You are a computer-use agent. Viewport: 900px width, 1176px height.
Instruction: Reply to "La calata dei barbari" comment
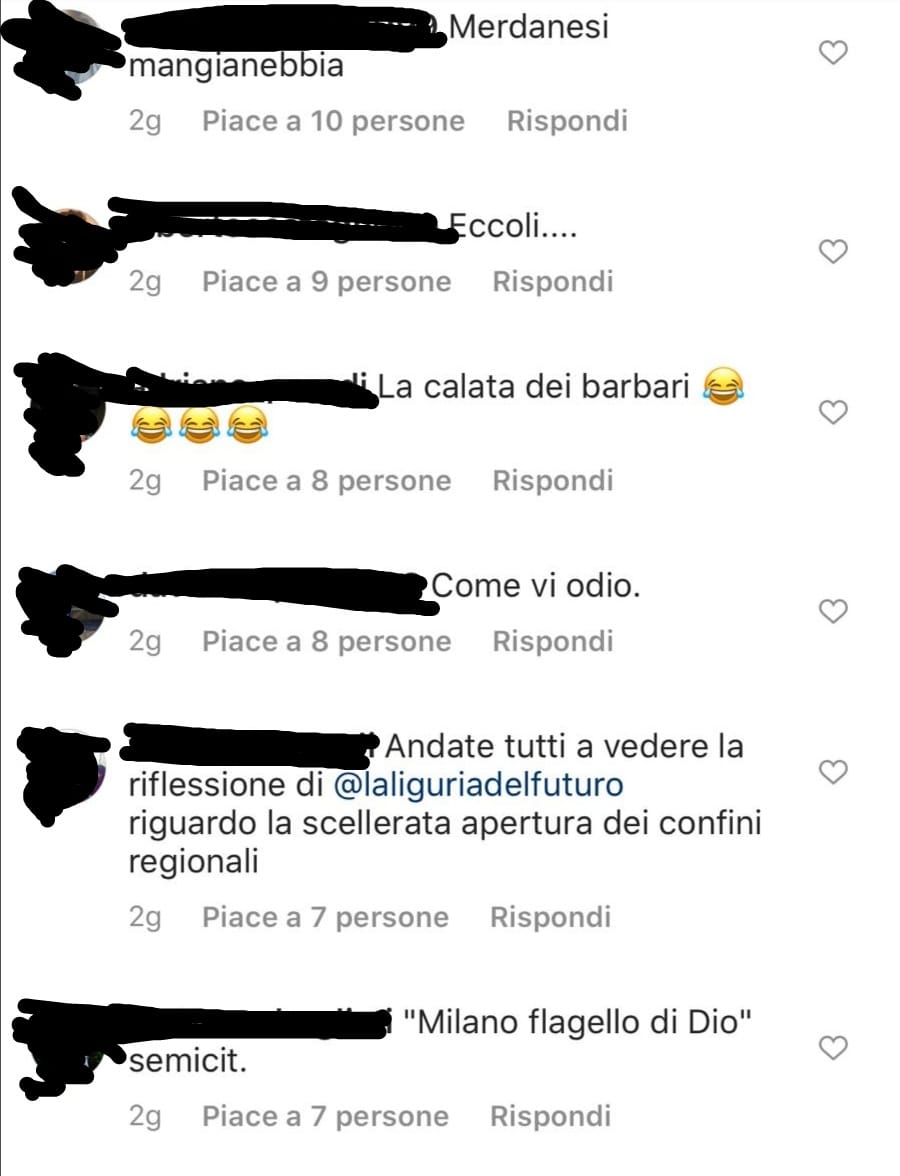[553, 481]
